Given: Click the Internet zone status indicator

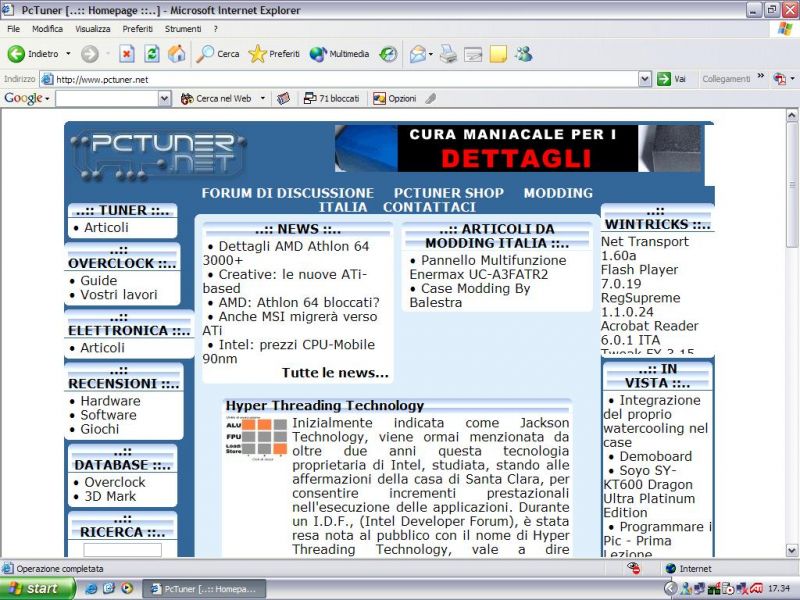Looking at the screenshot, I should pos(689,568).
